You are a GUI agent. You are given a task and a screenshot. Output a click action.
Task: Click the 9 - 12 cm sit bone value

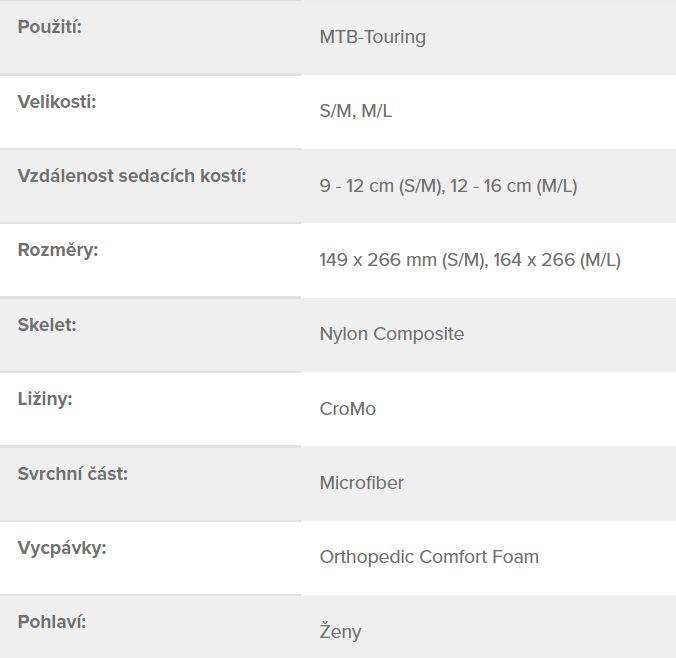(448, 186)
